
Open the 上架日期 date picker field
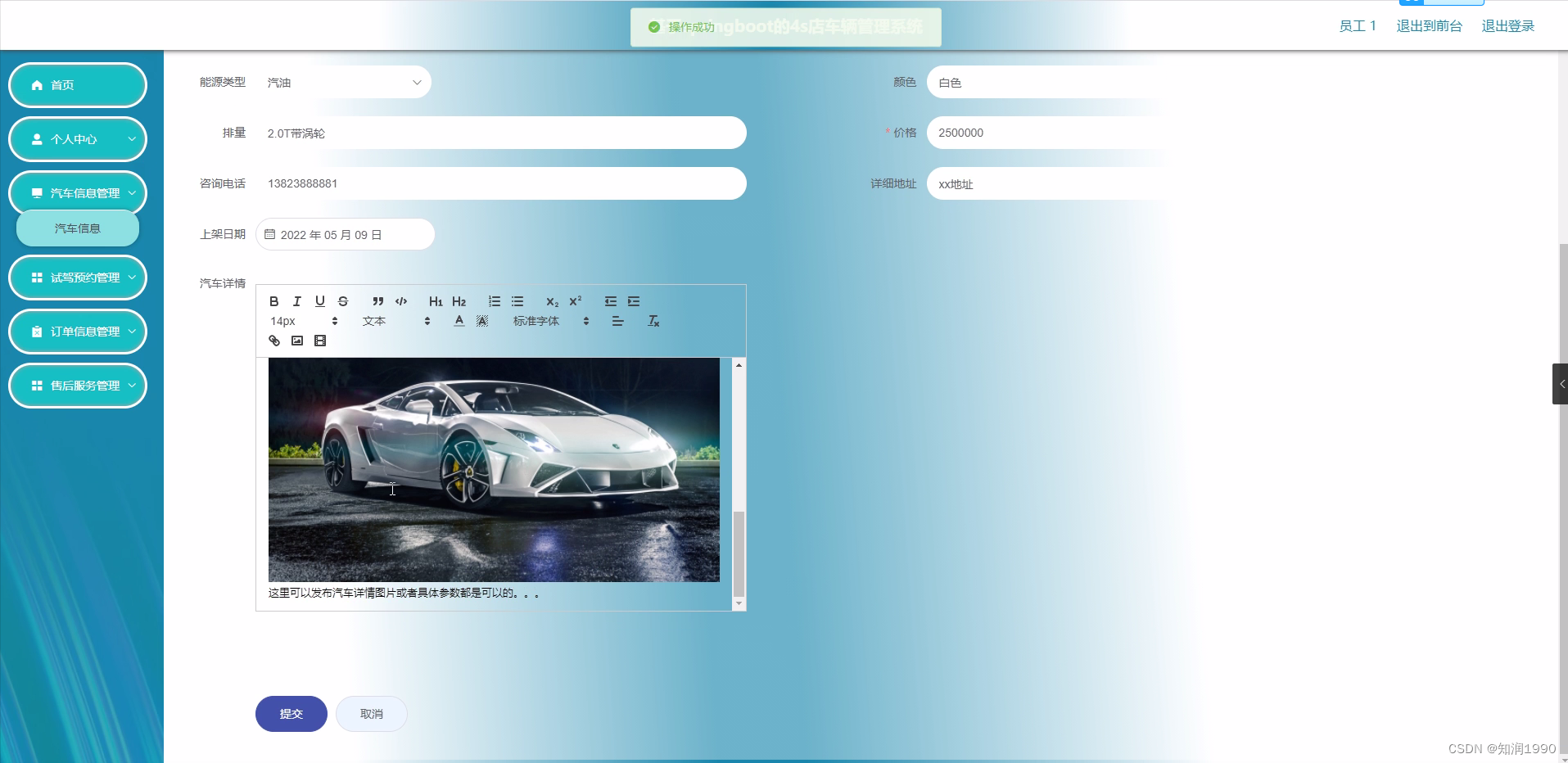click(345, 234)
